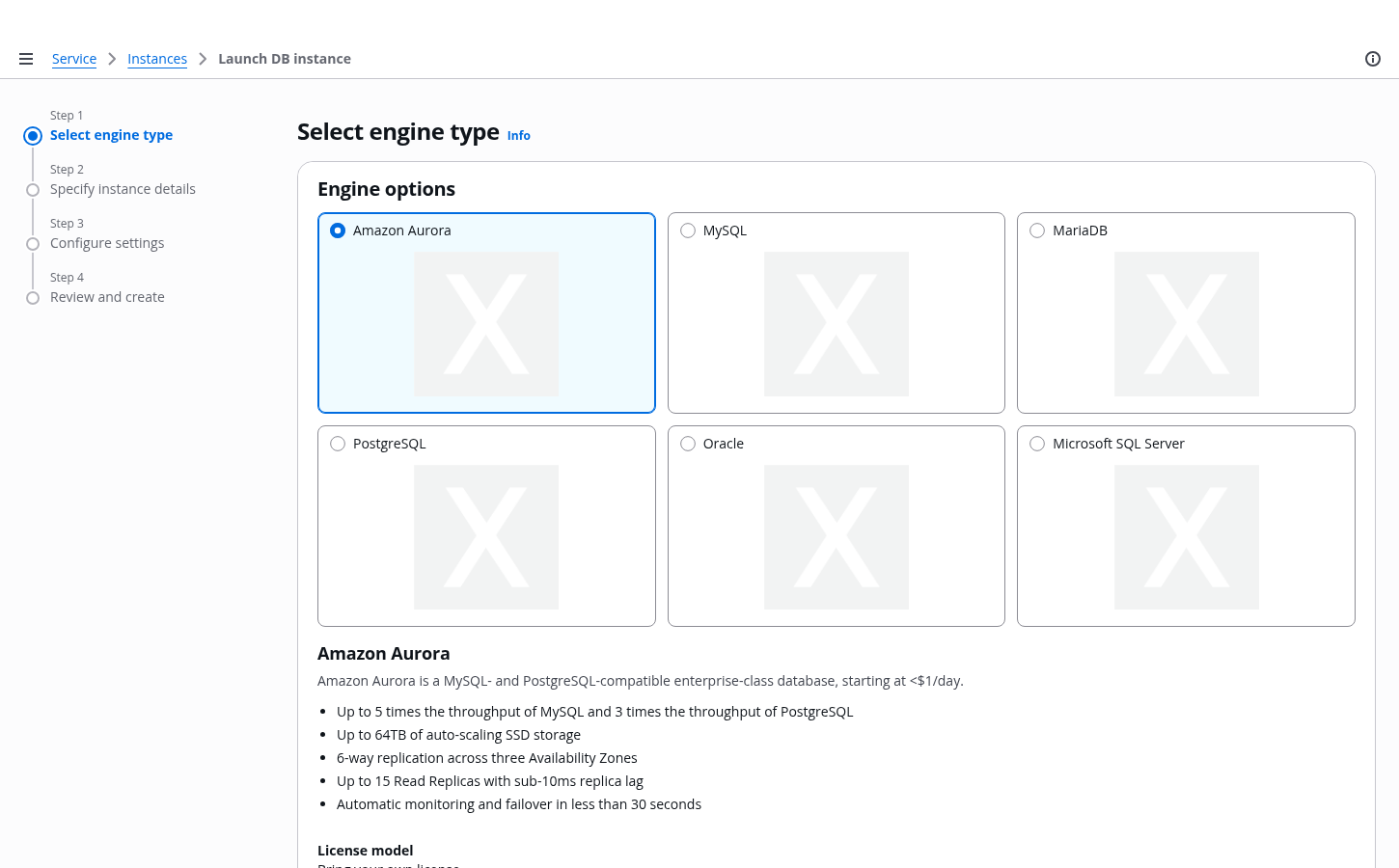Image resolution: width=1399 pixels, height=868 pixels.
Task: Go to Step 1 Select engine type
Action: click(x=111, y=135)
